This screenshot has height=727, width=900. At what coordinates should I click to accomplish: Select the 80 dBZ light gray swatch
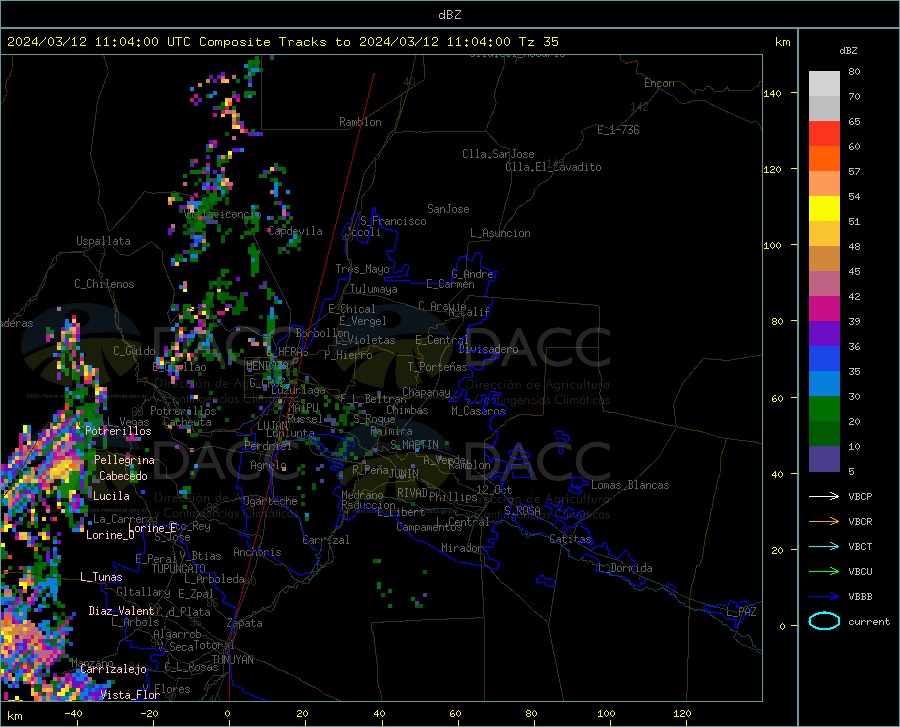tap(824, 83)
